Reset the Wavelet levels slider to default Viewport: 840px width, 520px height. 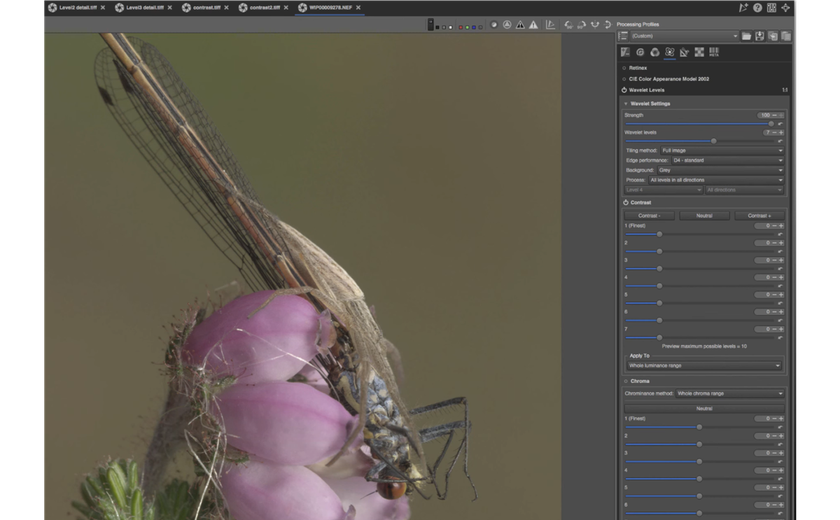(780, 141)
